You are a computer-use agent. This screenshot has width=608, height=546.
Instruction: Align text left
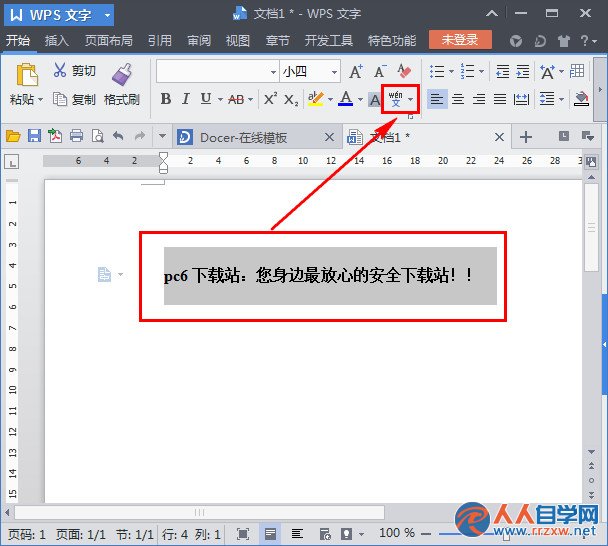[437, 99]
